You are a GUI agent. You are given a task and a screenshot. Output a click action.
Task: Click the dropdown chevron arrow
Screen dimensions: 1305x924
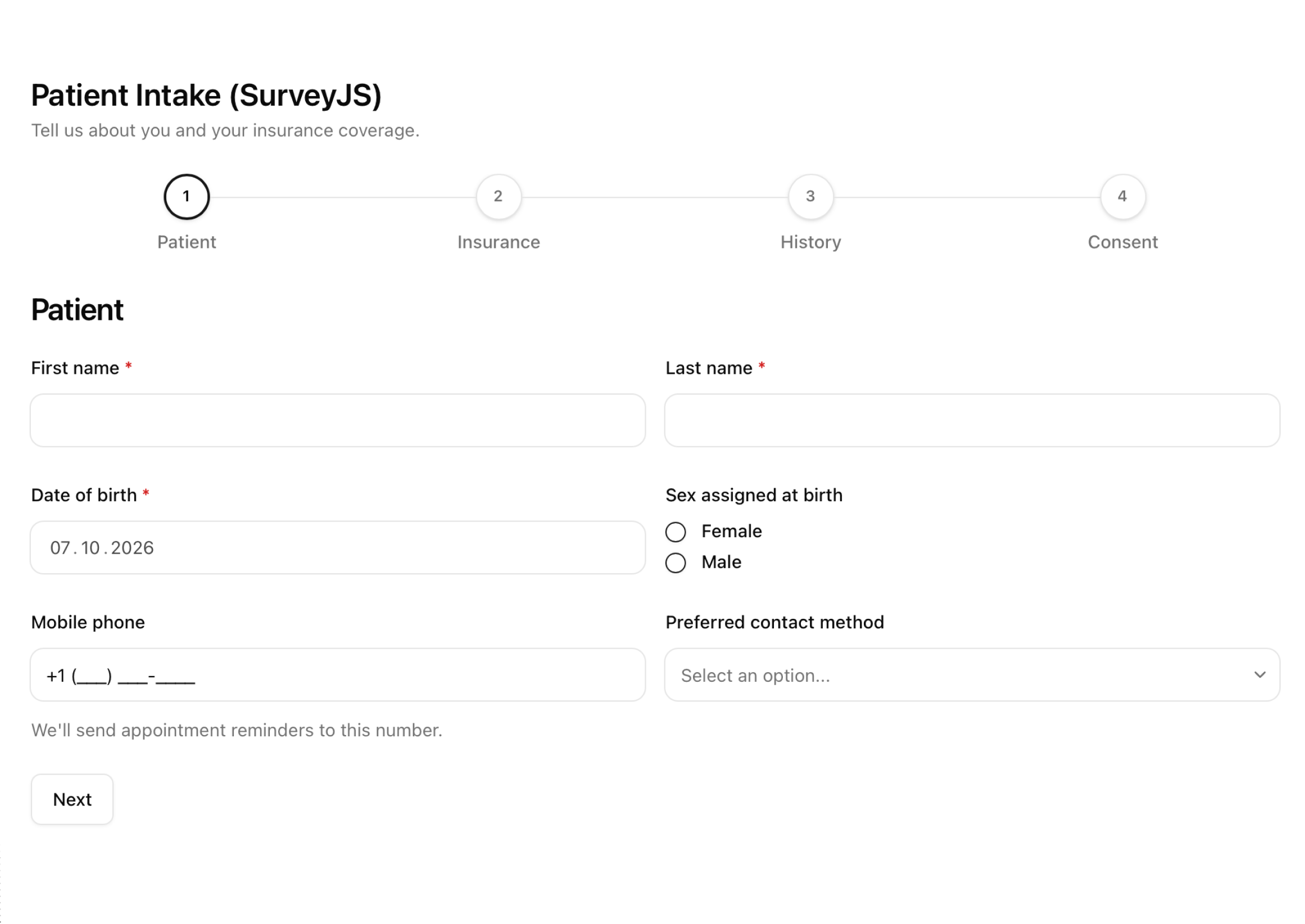[1259, 675]
